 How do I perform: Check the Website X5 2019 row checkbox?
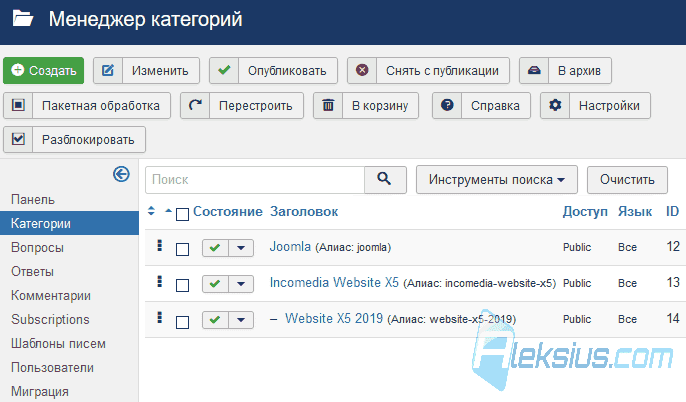pyautogui.click(x=182, y=322)
